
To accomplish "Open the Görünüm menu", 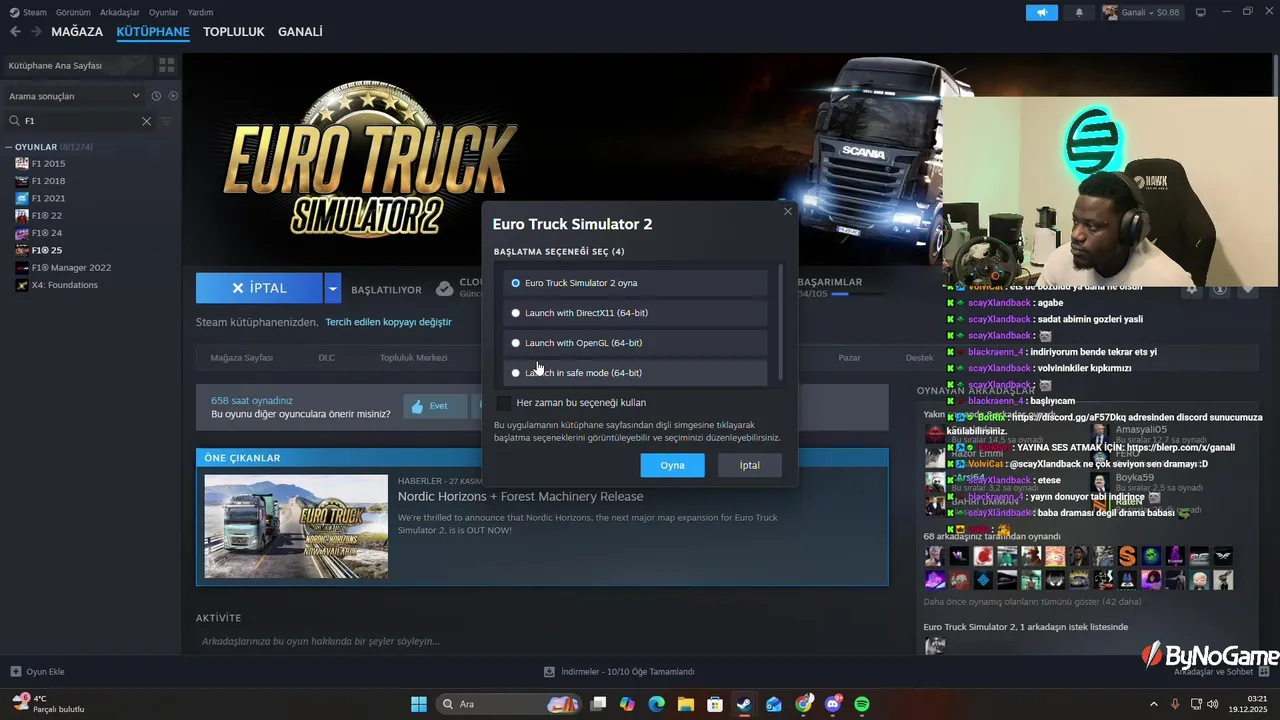I will point(73,12).
